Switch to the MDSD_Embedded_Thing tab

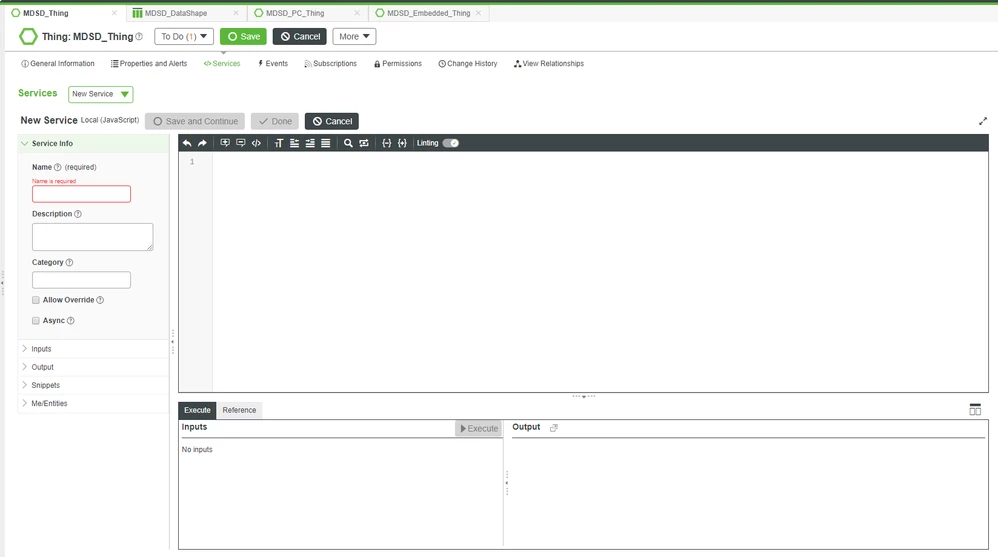tap(428, 13)
